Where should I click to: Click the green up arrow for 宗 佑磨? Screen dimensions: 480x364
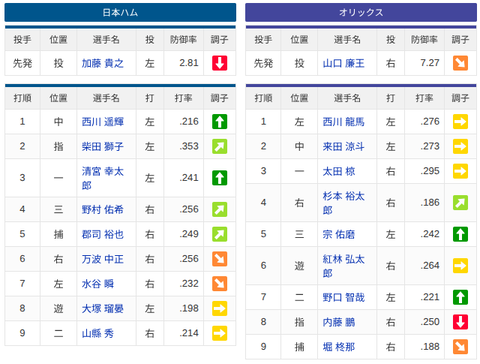coord(460,234)
